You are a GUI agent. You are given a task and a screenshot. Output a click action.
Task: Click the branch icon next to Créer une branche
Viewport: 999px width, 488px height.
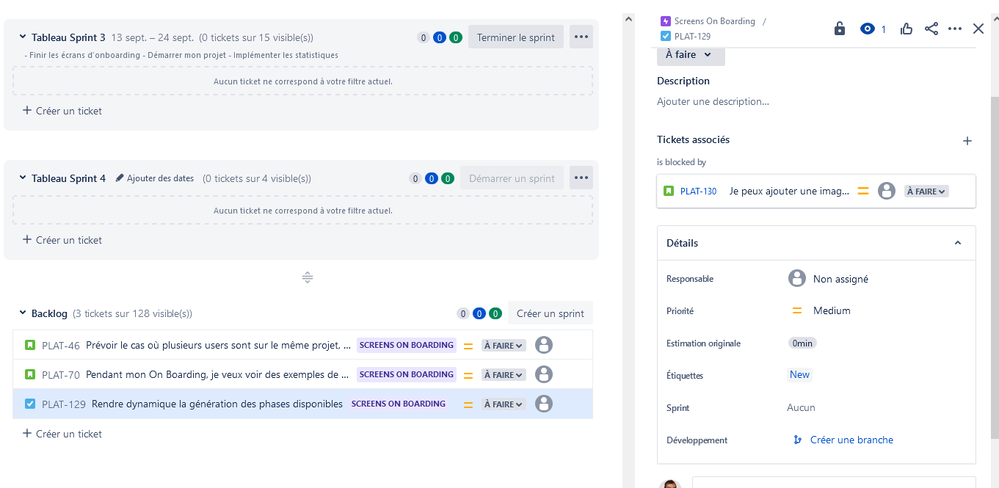[x=797, y=440]
